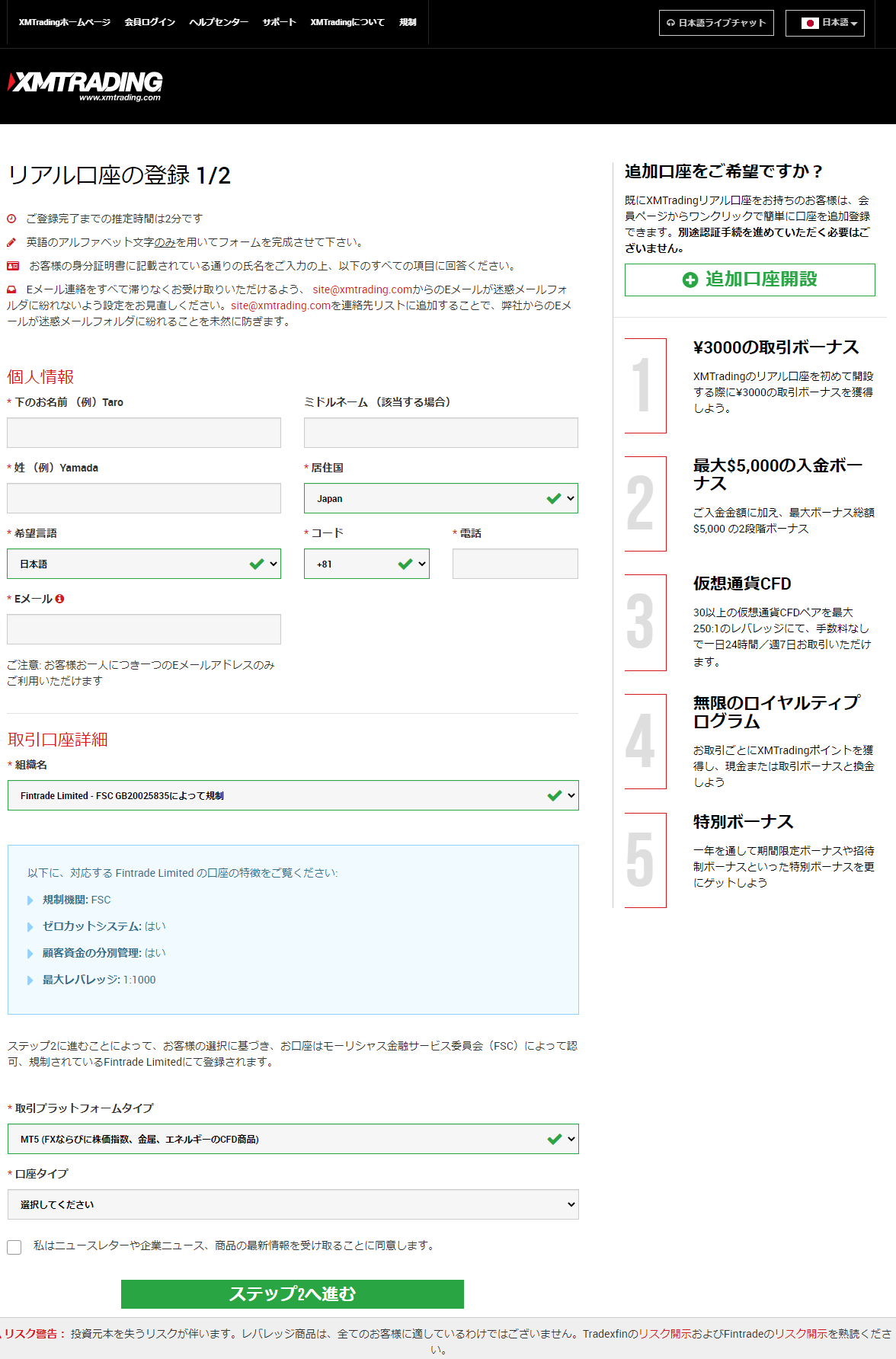The image size is (896, 1359).
Task: Open the 組織名 Fintrade Limited dropdown
Action: [x=293, y=795]
